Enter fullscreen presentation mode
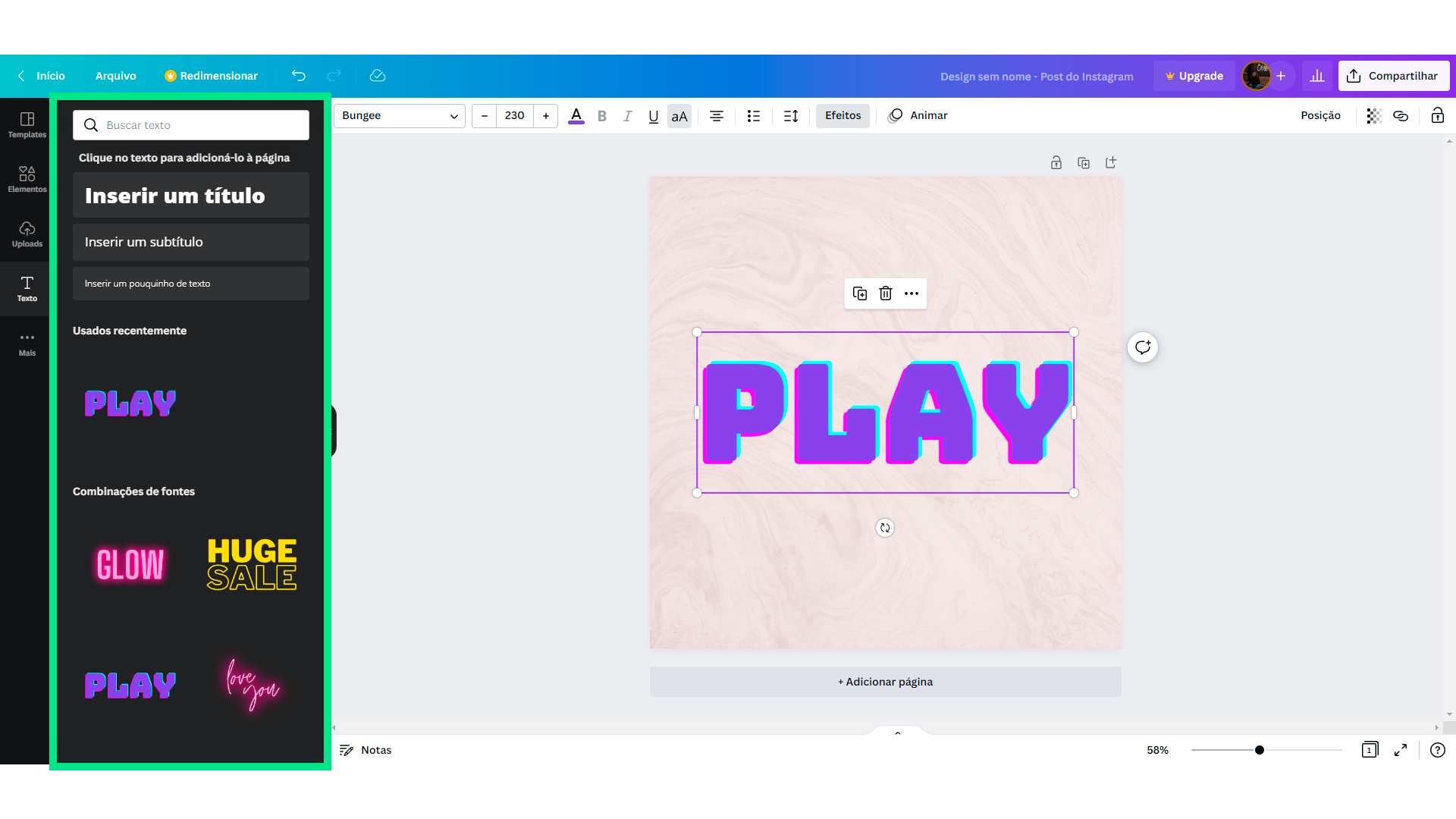 click(1401, 750)
